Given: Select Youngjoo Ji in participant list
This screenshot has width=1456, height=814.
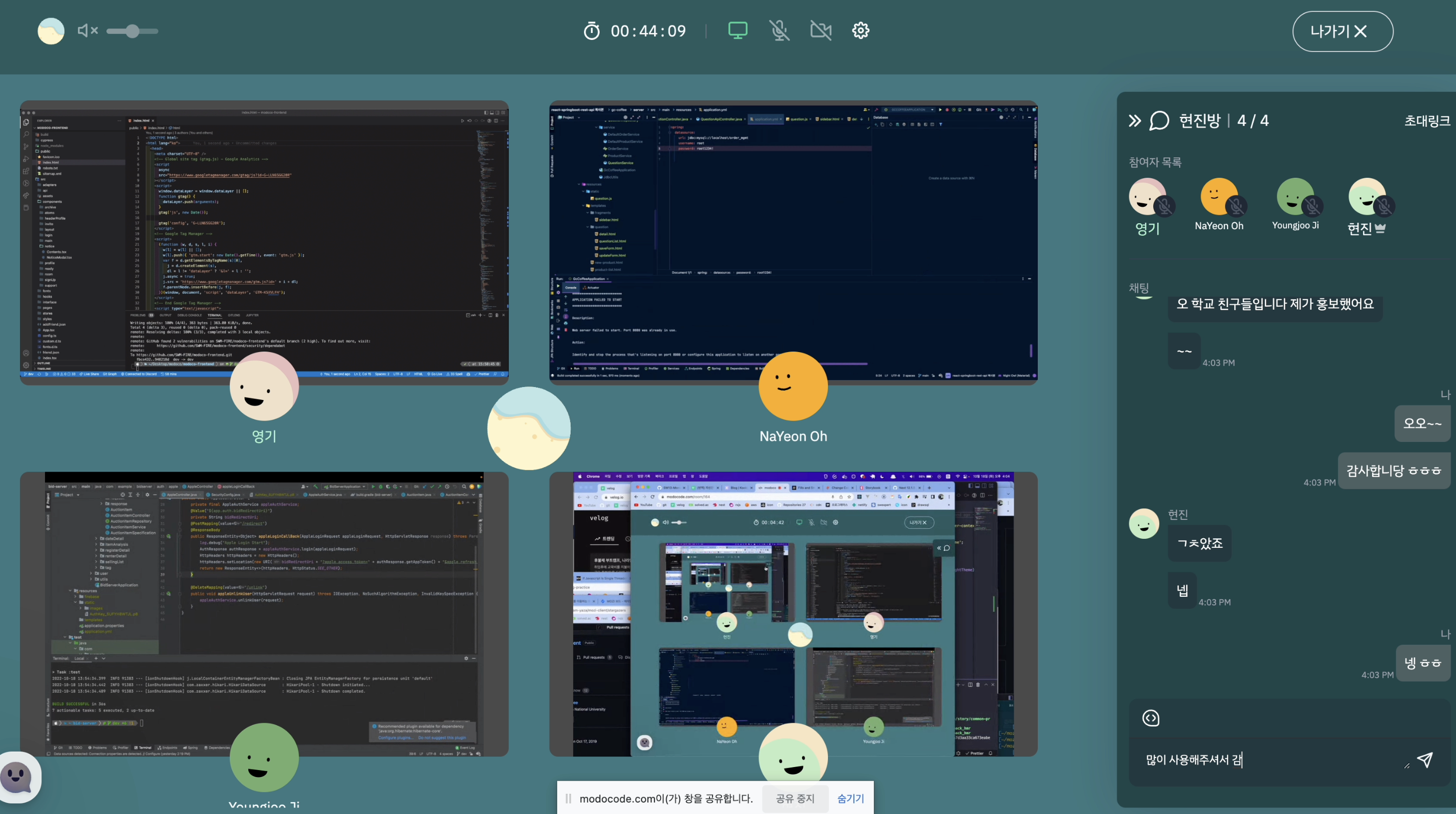Looking at the screenshot, I should [1296, 204].
